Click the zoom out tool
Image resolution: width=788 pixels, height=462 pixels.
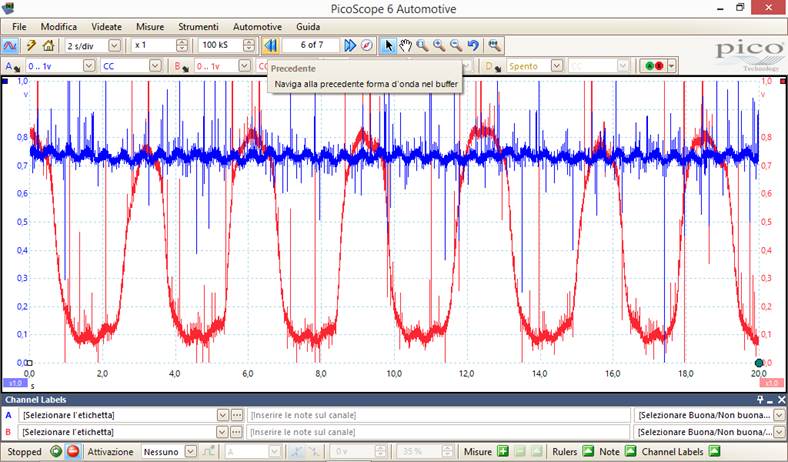[456, 46]
